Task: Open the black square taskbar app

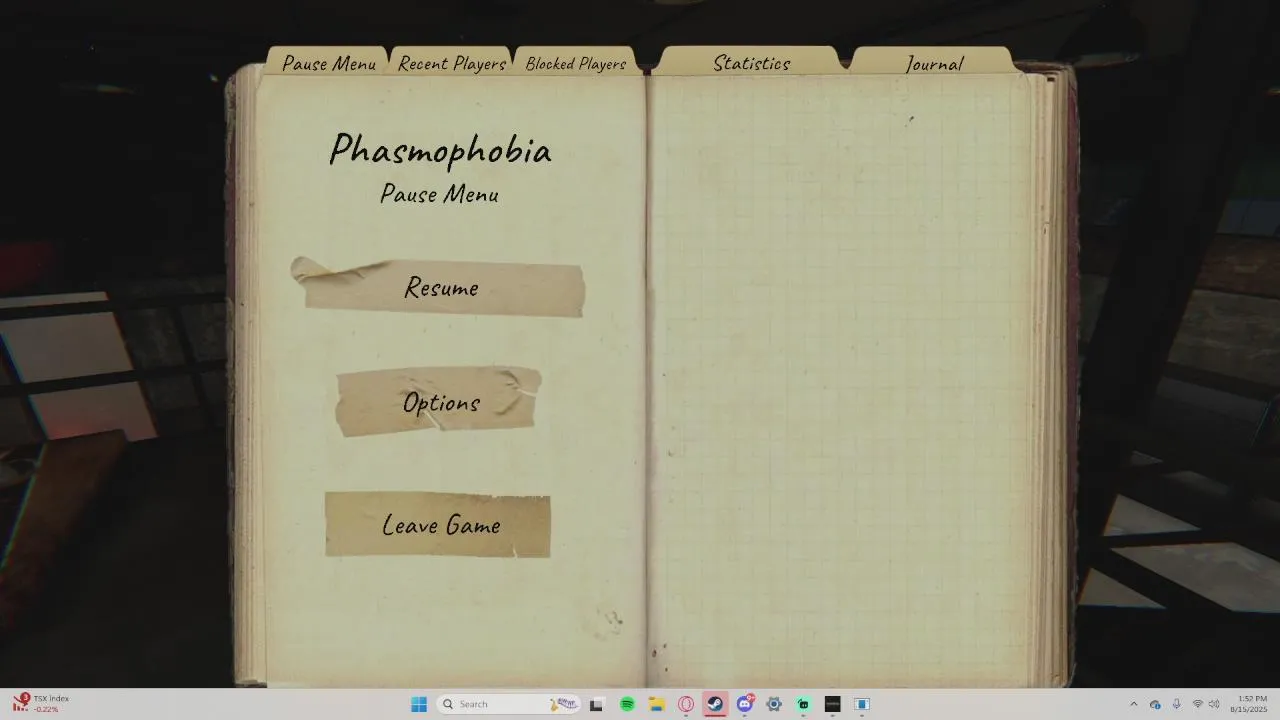Action: (832, 704)
